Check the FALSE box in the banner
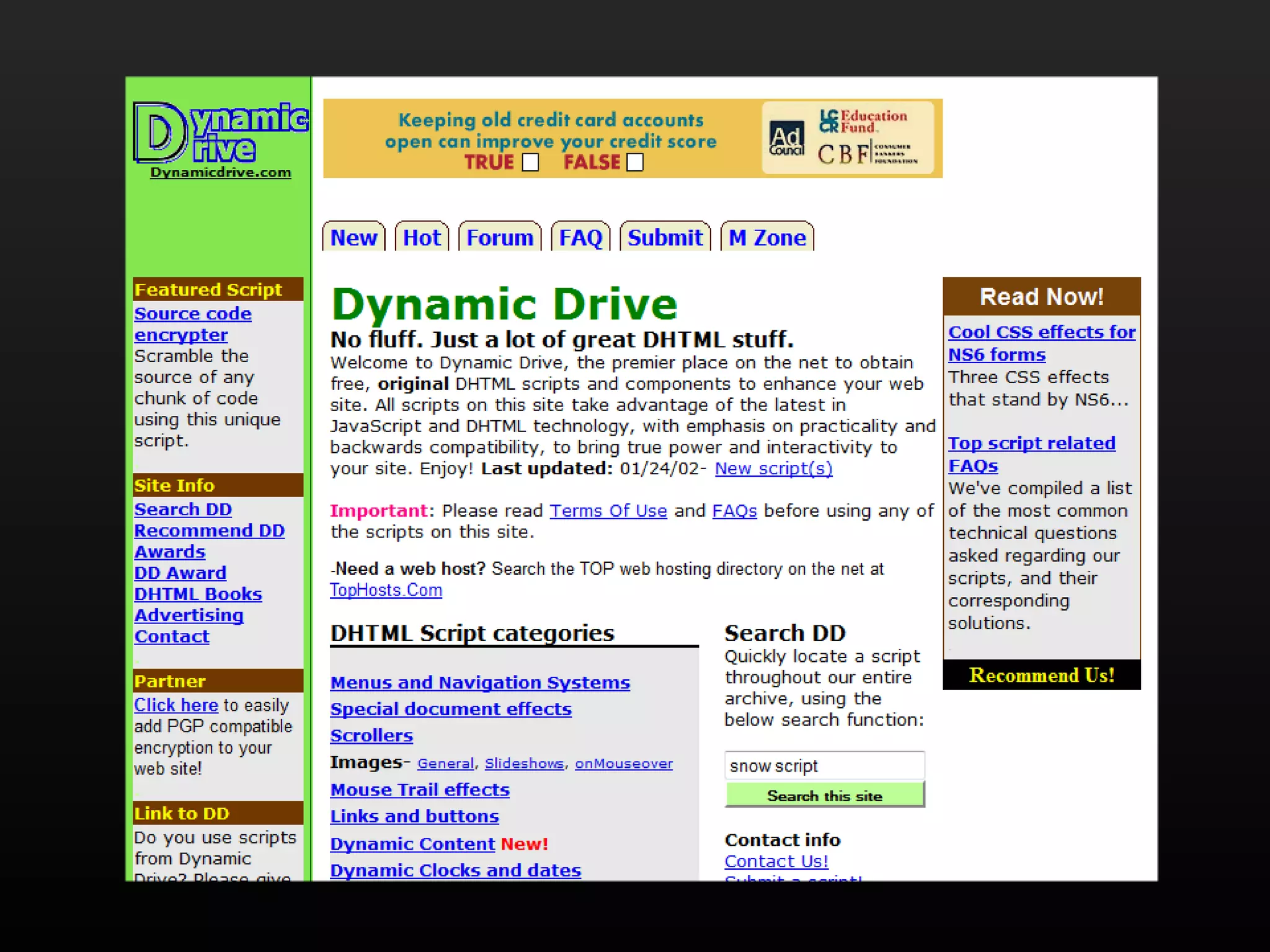This screenshot has height=952, width=1270. coord(635,162)
